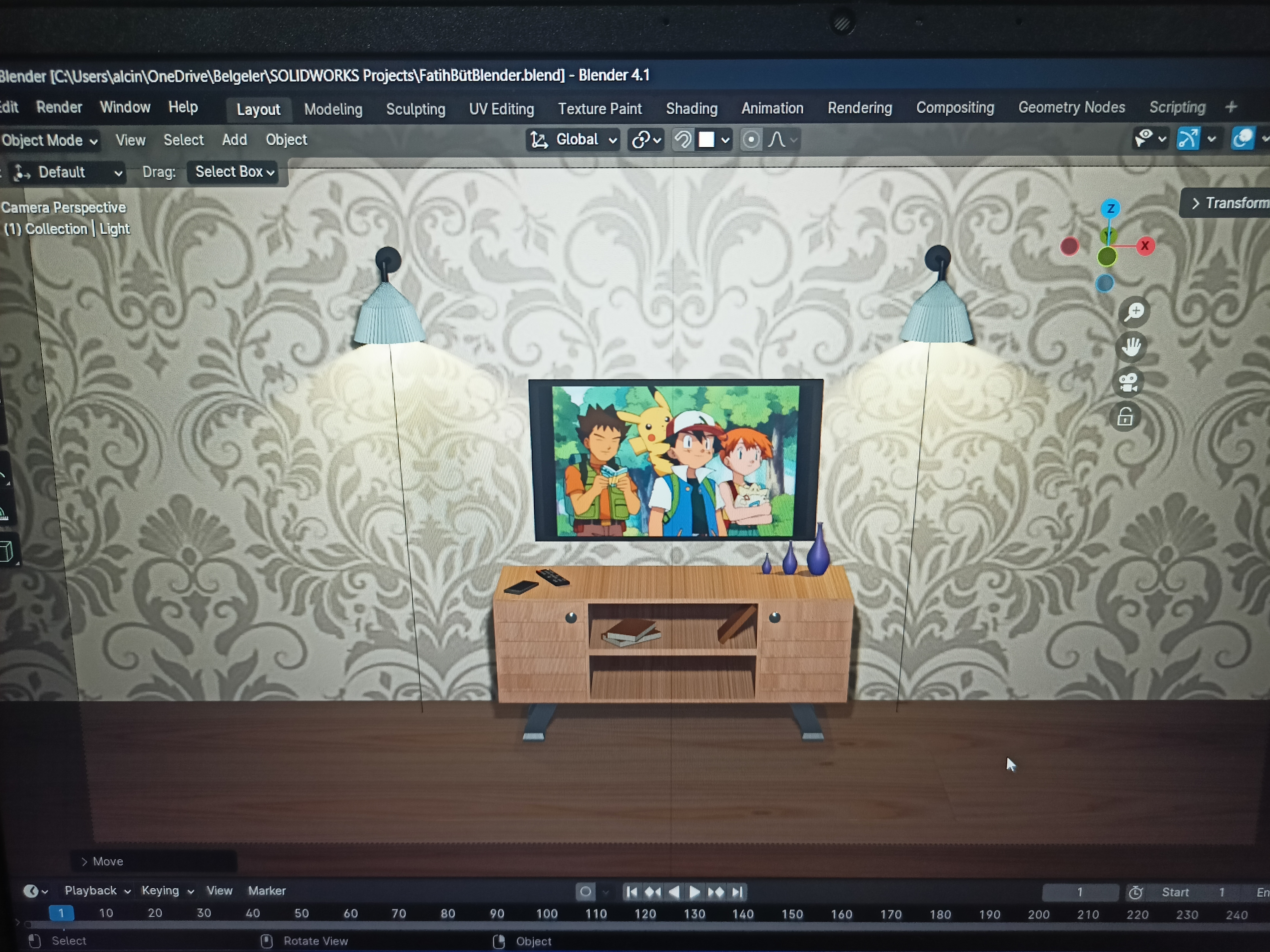Click the pan hand viewport icon

tap(1131, 347)
